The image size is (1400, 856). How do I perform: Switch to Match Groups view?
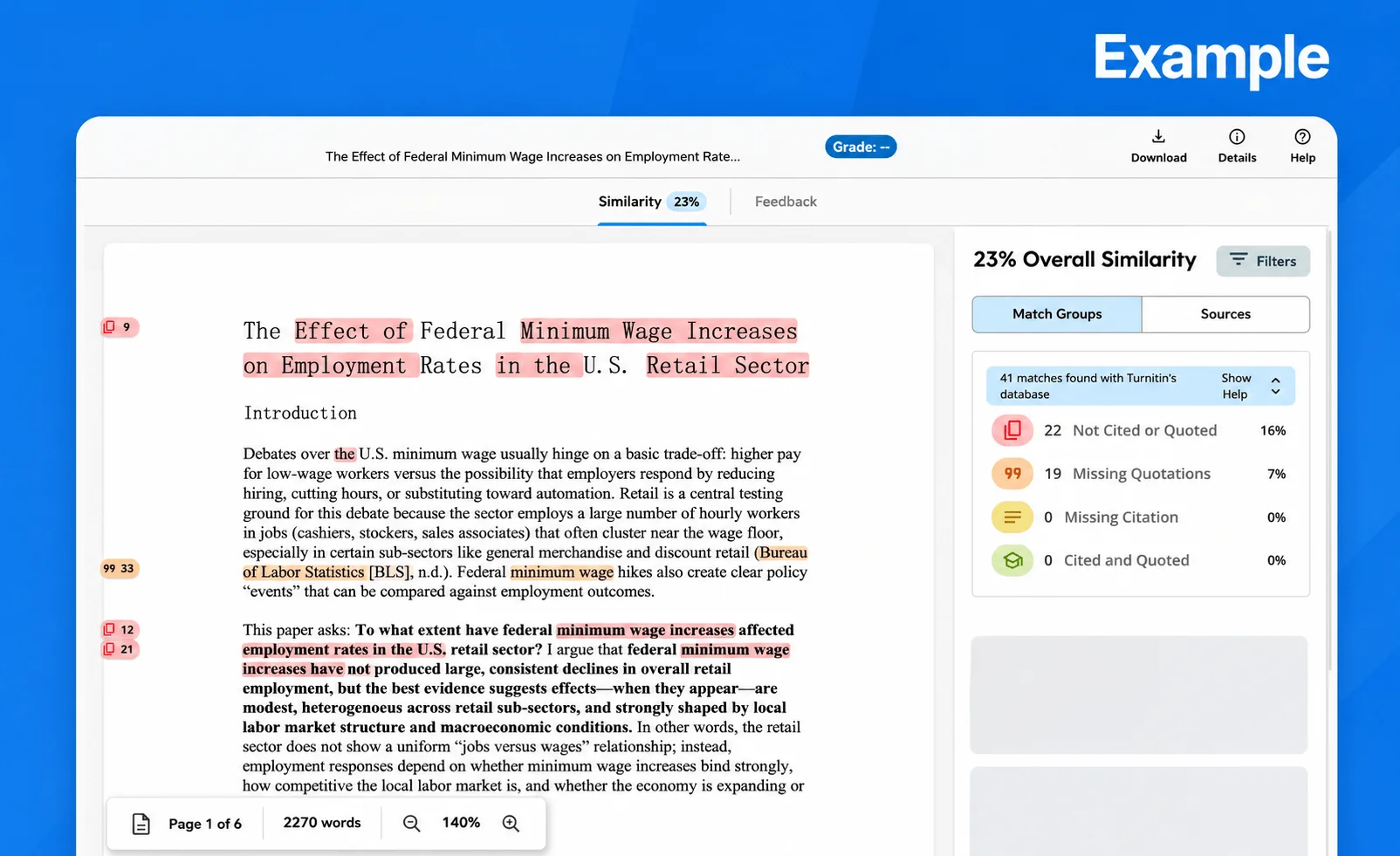tap(1057, 314)
